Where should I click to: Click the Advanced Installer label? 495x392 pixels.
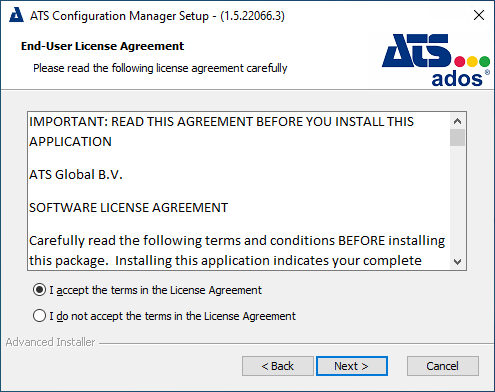pyautogui.click(x=50, y=342)
